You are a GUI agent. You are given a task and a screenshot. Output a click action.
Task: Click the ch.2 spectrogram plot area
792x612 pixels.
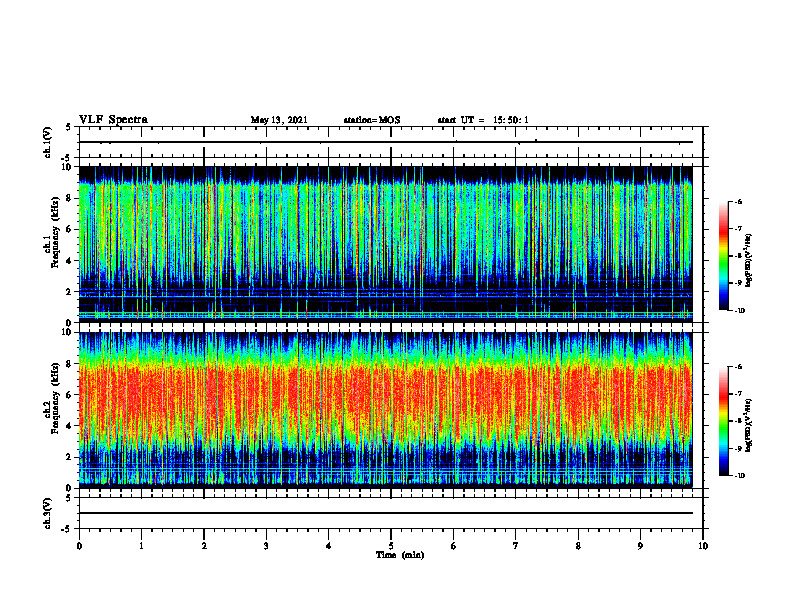pyautogui.click(x=386, y=410)
